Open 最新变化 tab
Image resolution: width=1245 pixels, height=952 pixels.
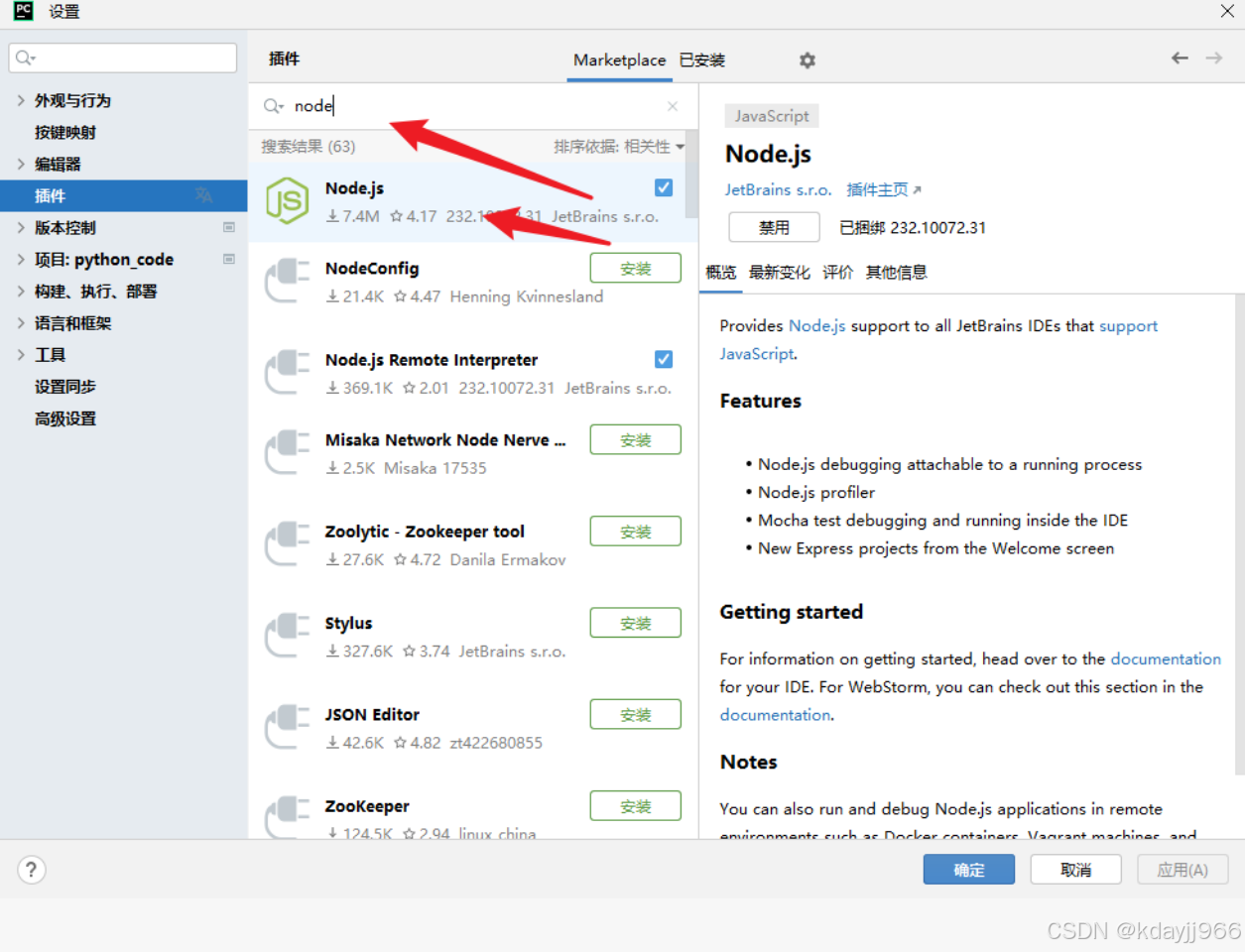(x=779, y=272)
